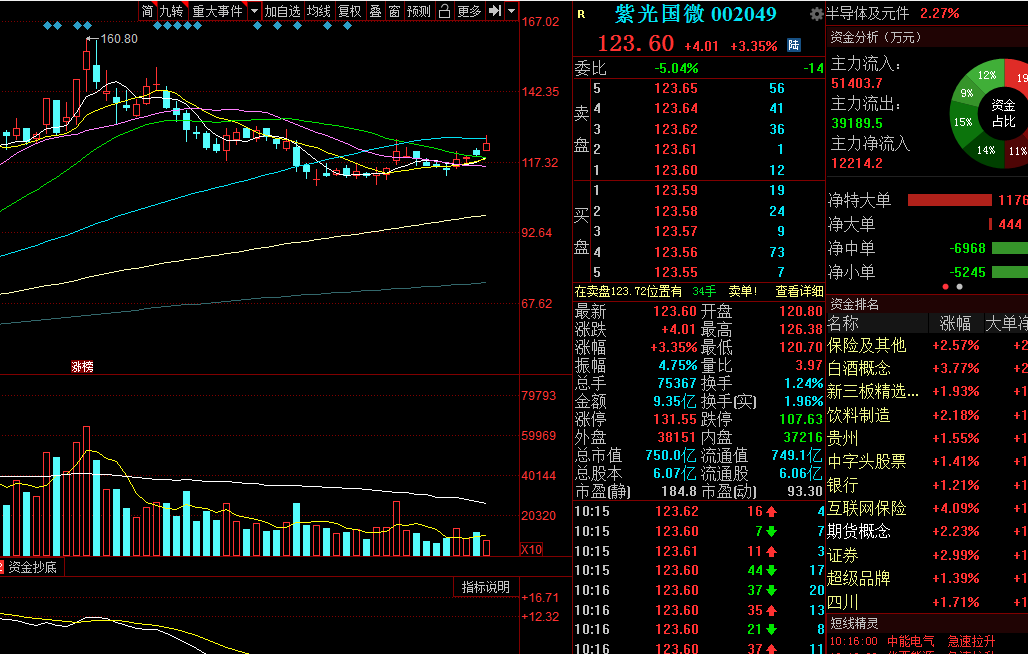The width and height of the screenshot is (1028, 654).
Task: Click the 查看详细 link
Action: (799, 291)
